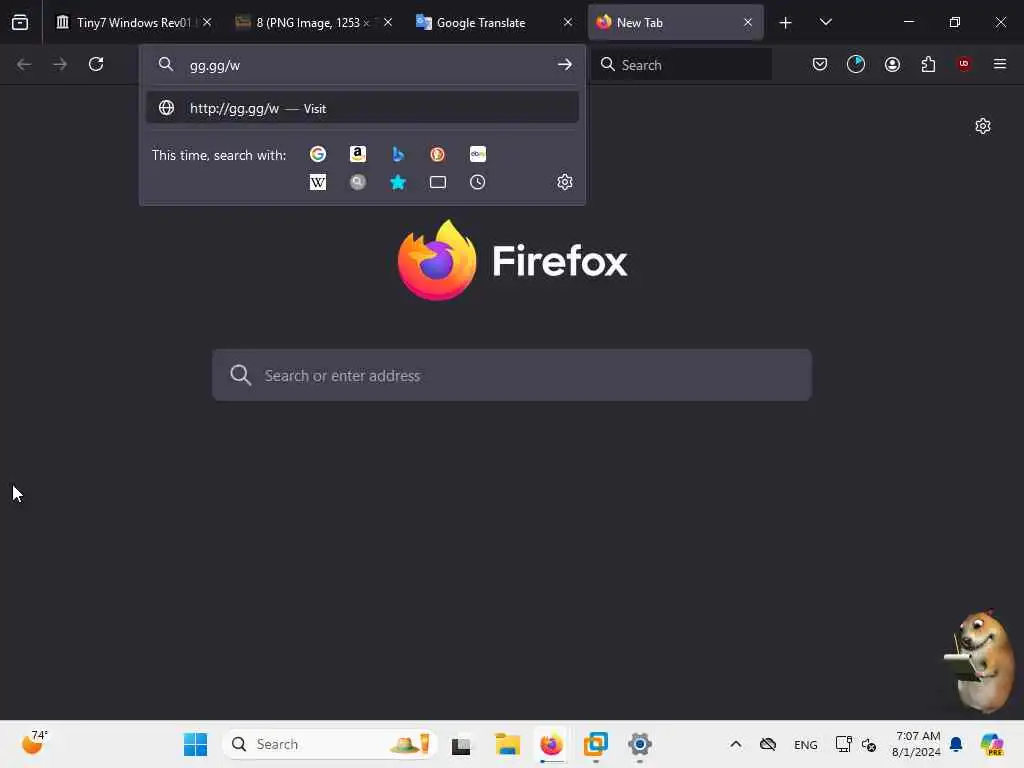Click the crossed-out cloud tray icon

pos(768,744)
